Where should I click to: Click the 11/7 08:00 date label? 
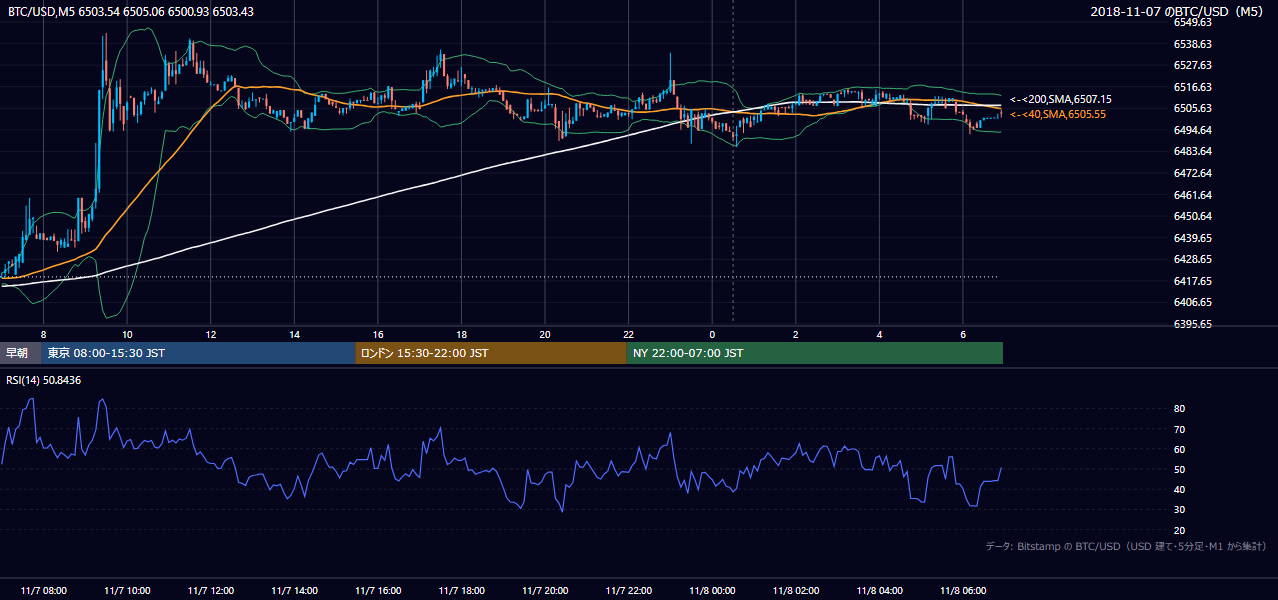coord(43,590)
